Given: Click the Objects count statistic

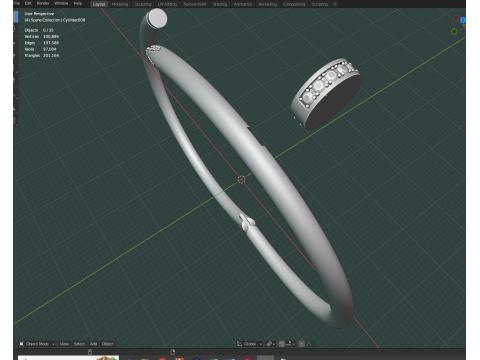Looking at the screenshot, I should point(39,30).
